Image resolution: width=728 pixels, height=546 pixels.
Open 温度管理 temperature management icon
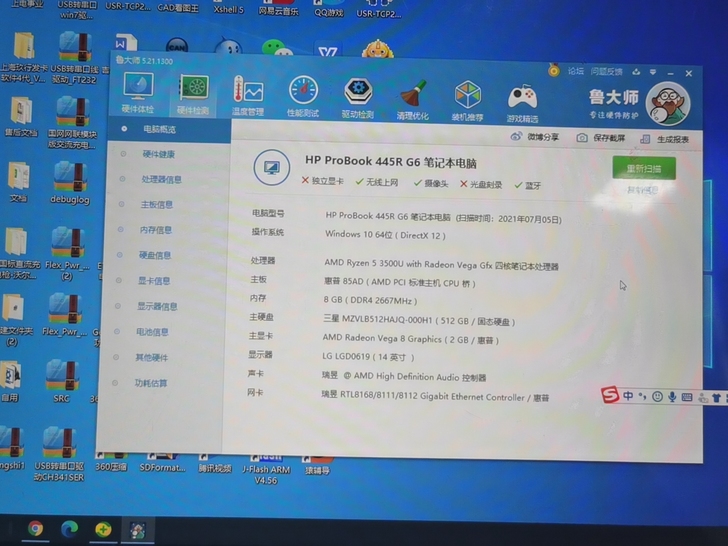(248, 96)
